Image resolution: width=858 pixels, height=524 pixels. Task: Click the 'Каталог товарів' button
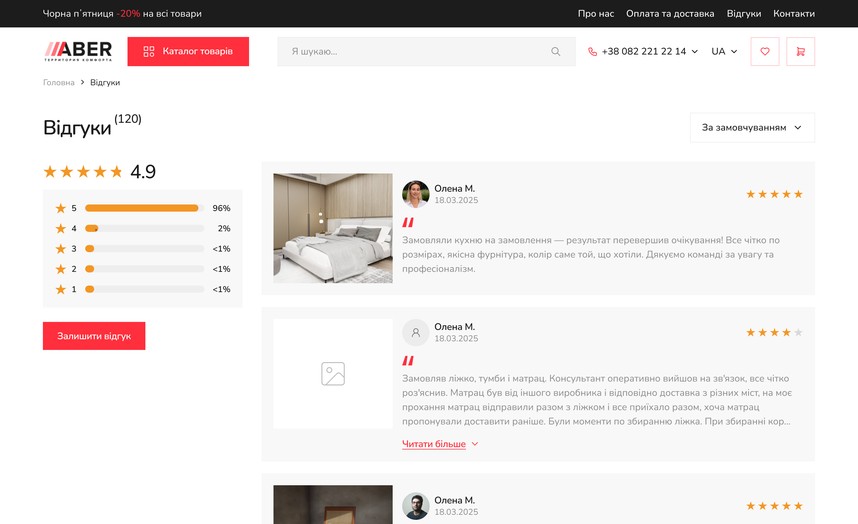coord(188,51)
